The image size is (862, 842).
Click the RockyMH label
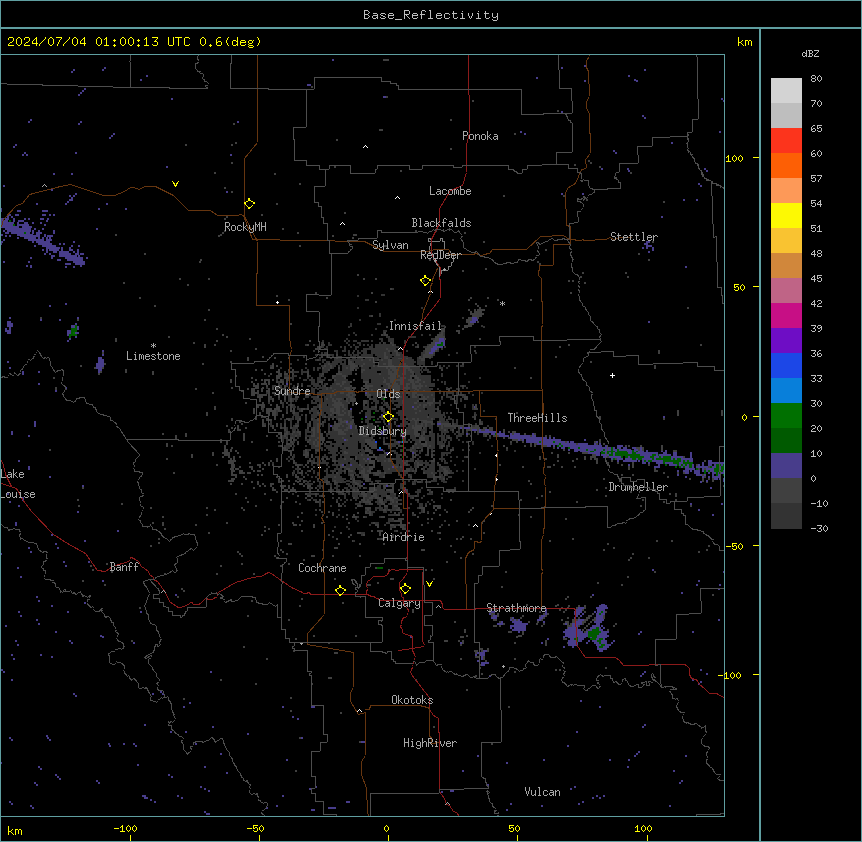tap(245, 227)
